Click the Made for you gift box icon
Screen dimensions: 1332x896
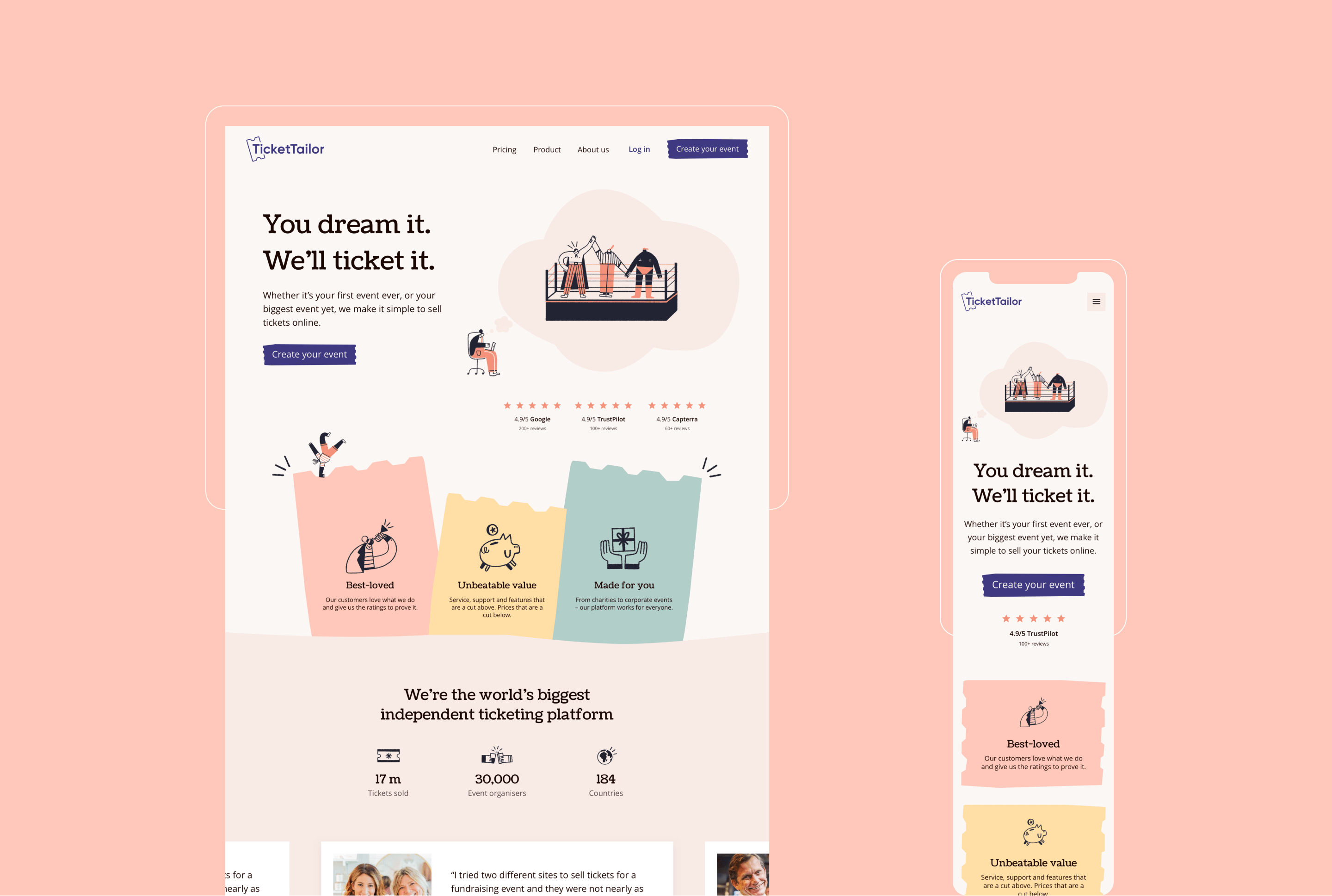(x=625, y=548)
